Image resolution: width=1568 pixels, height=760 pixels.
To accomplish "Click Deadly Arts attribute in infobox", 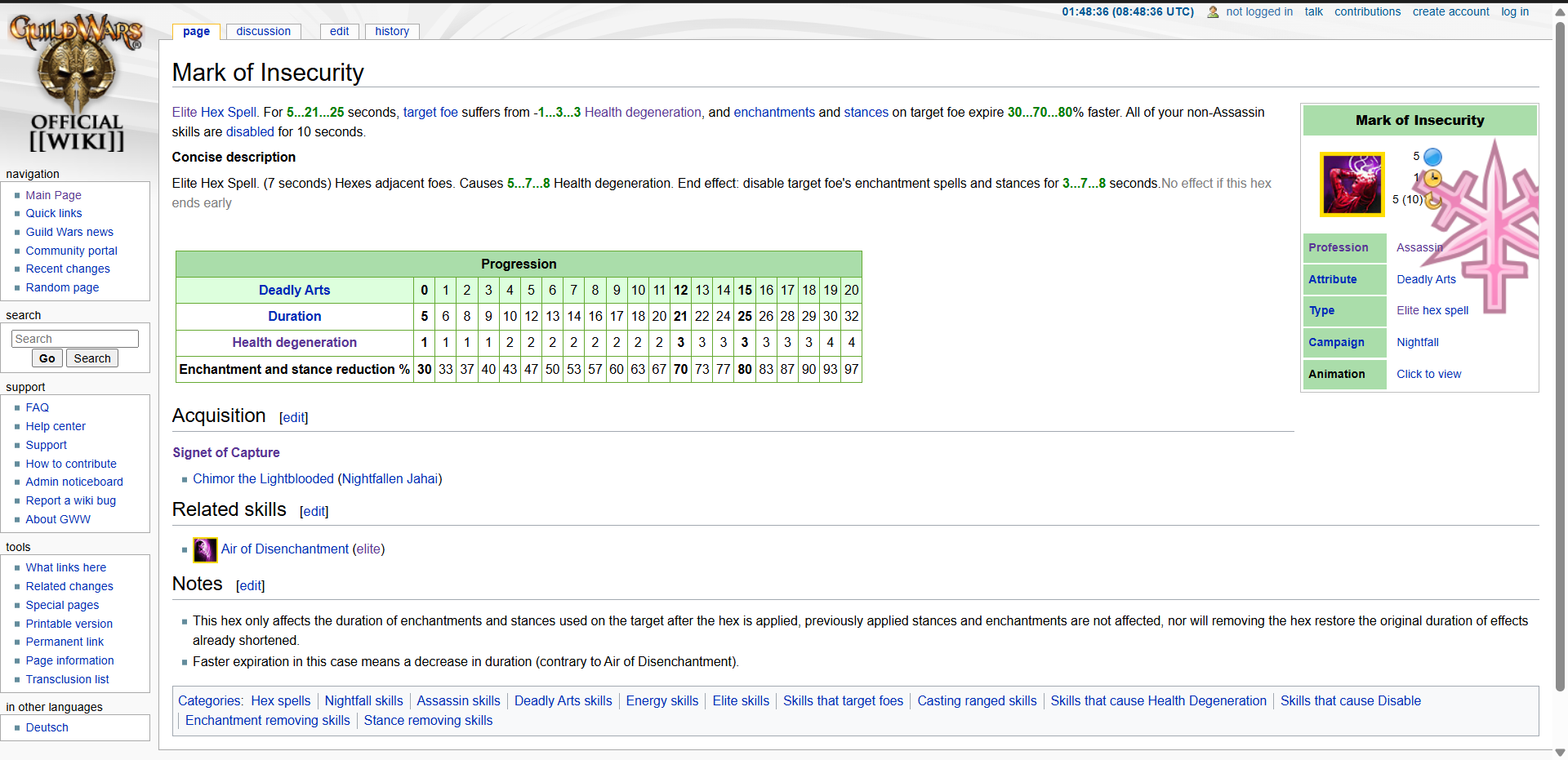I will pos(1426,280).
